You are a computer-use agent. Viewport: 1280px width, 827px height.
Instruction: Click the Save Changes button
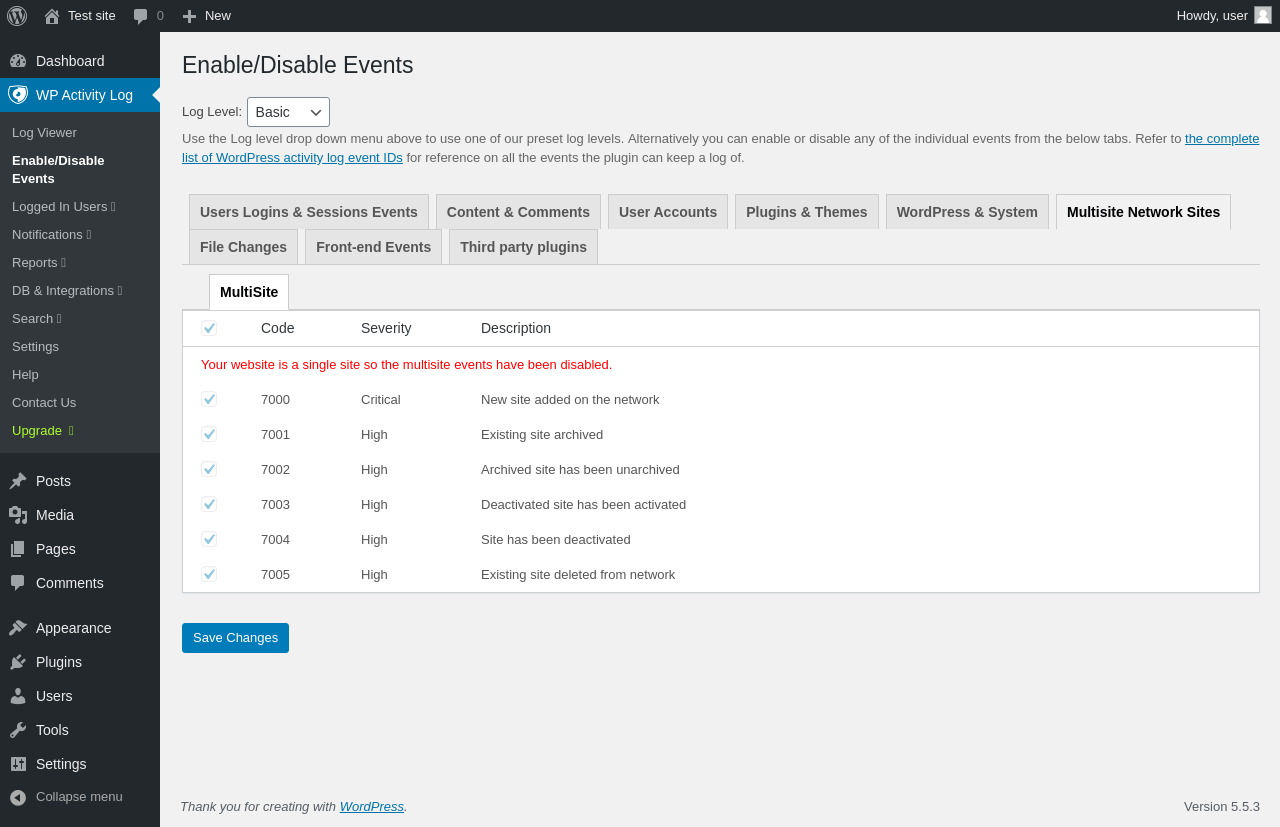point(235,638)
